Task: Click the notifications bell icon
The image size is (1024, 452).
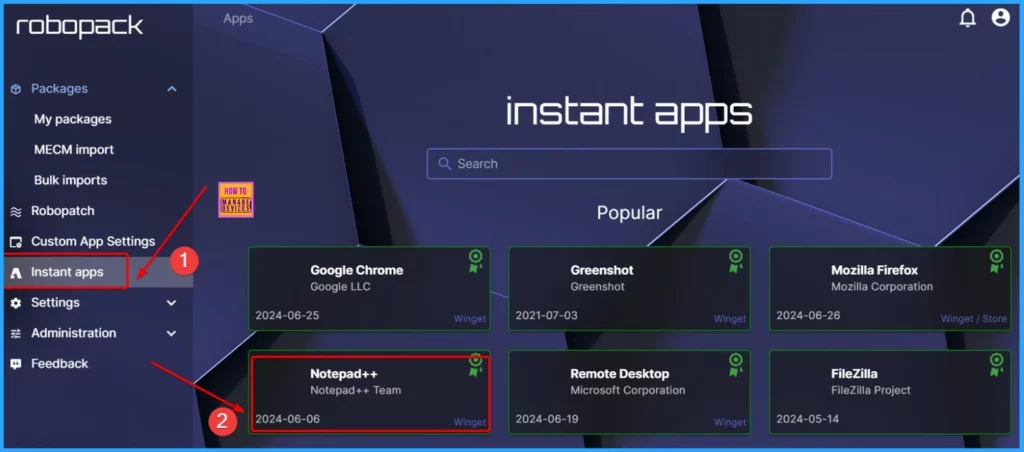Action: pyautogui.click(x=967, y=18)
